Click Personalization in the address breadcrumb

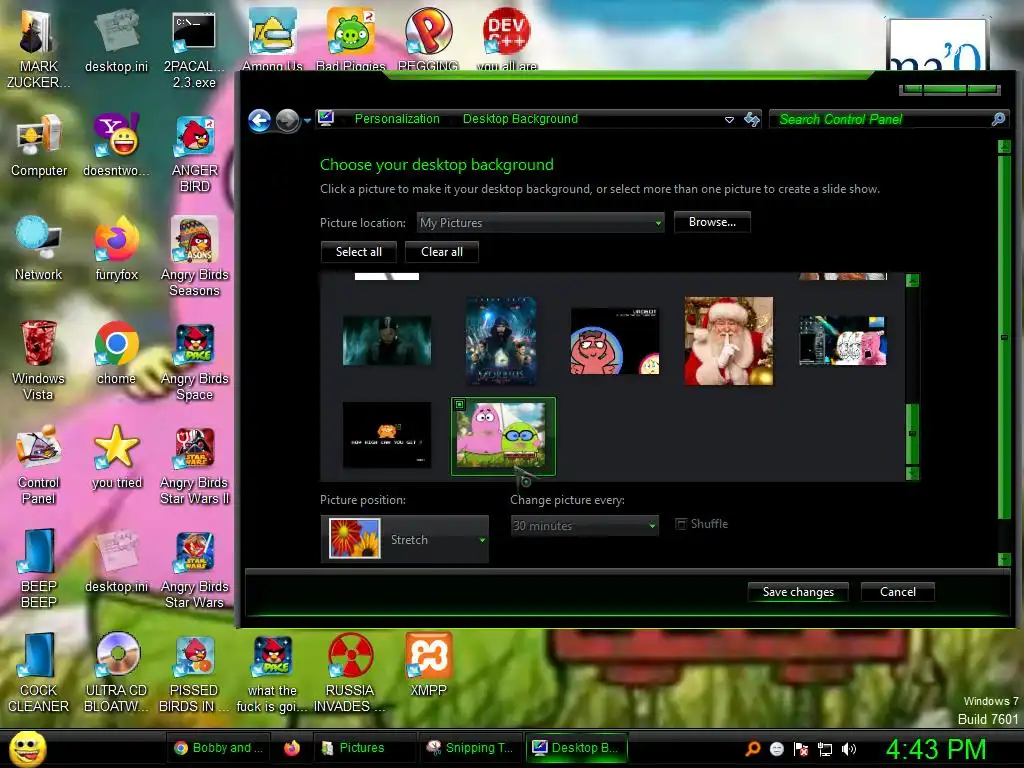point(397,119)
